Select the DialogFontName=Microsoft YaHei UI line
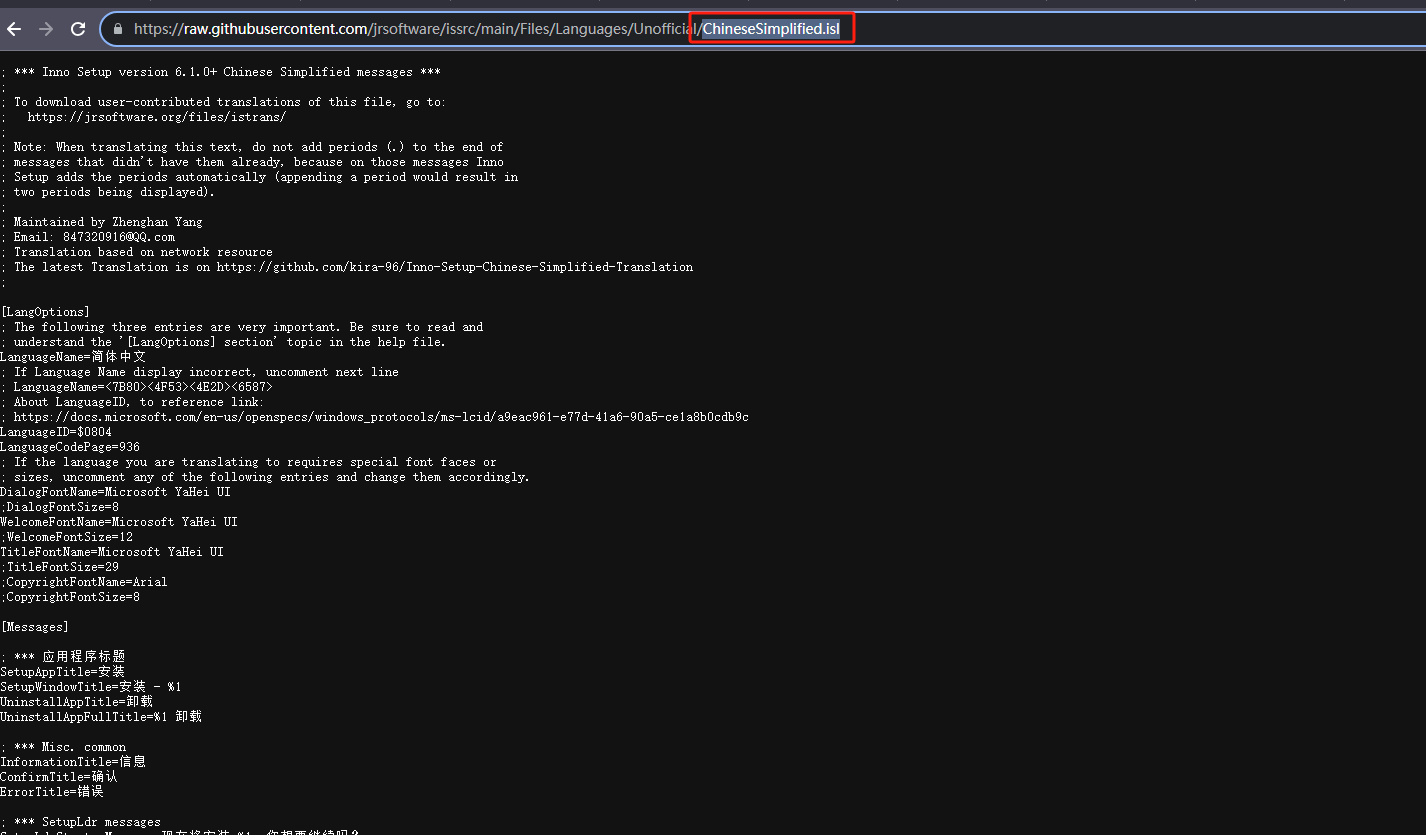 pyautogui.click(x=115, y=491)
